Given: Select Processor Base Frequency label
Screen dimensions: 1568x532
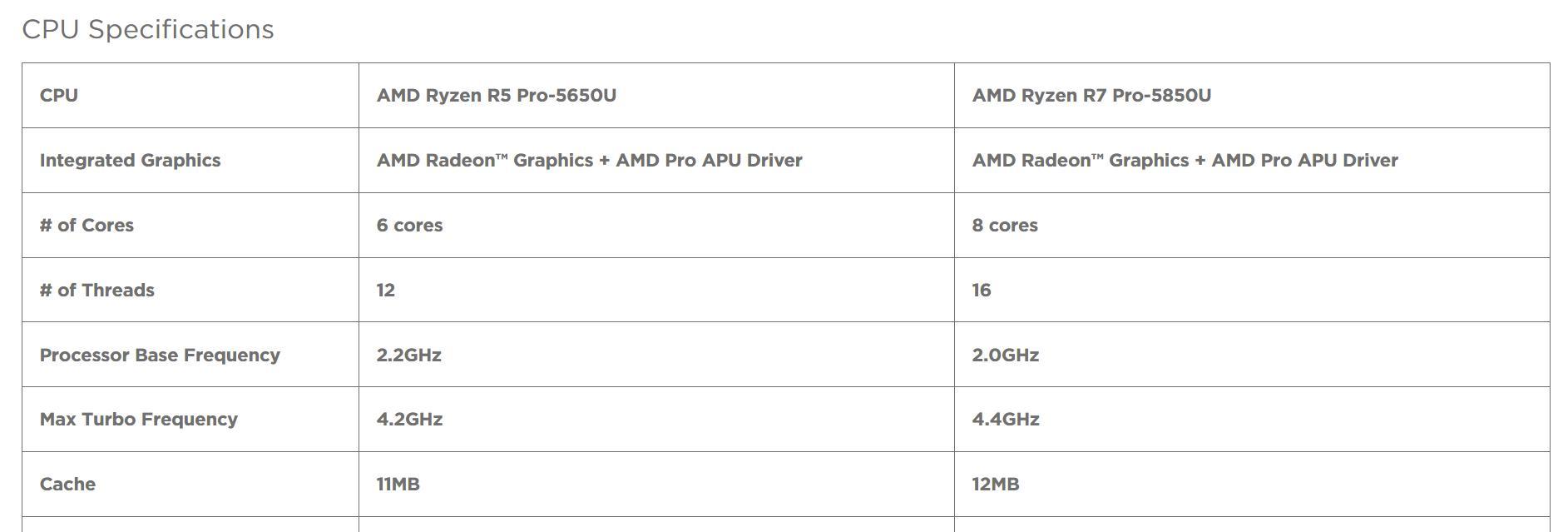Looking at the screenshot, I should [x=160, y=355].
